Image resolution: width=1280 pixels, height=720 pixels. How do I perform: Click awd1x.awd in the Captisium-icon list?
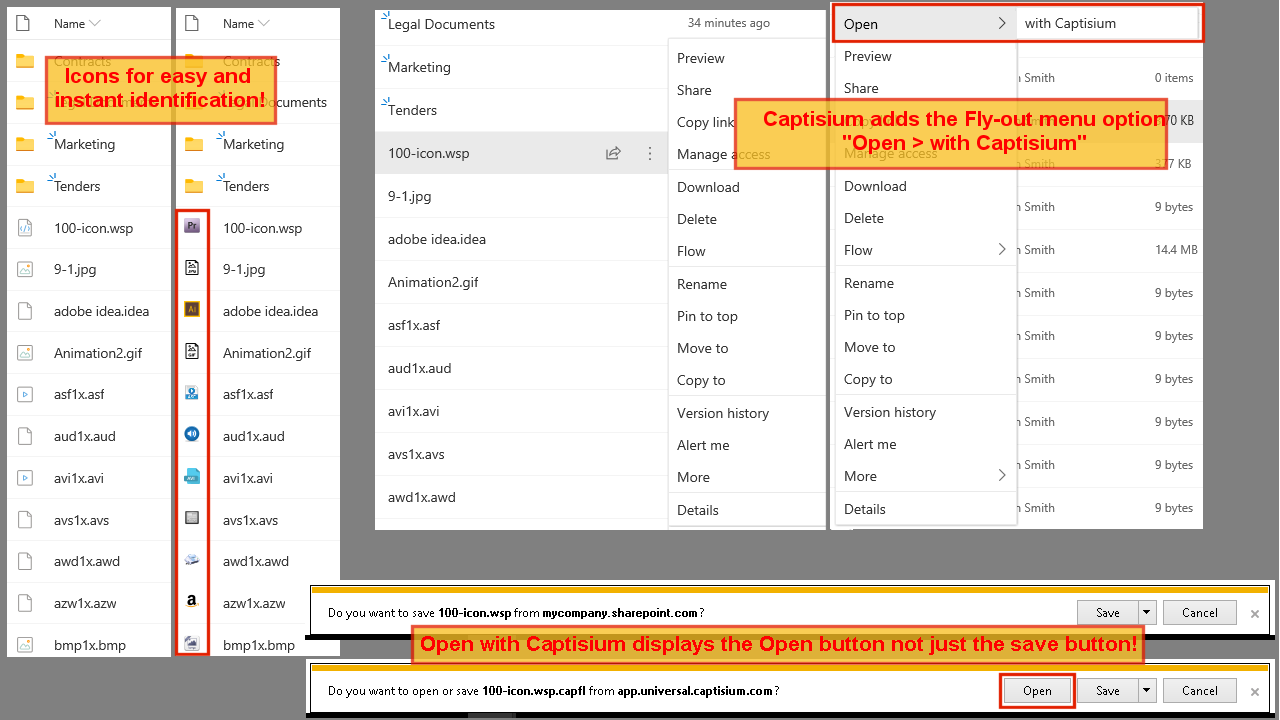pos(256,561)
